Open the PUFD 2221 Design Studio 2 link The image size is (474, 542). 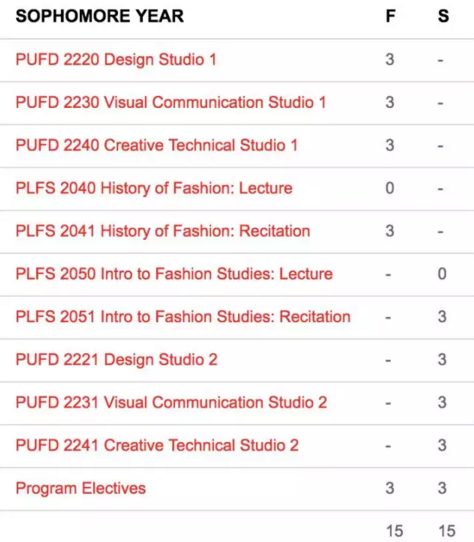117,359
